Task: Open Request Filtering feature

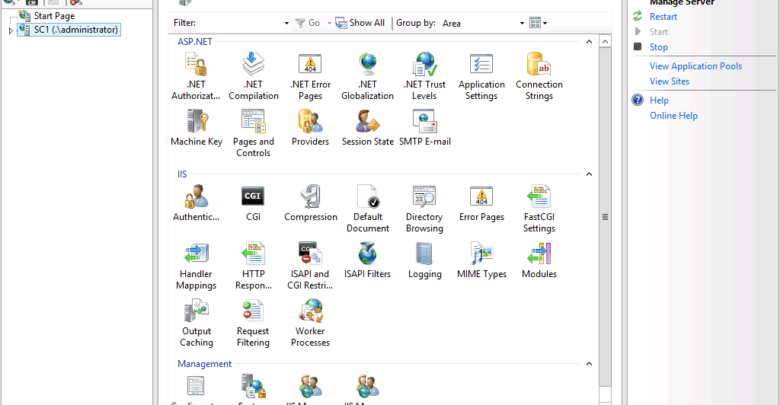Action: click(253, 323)
